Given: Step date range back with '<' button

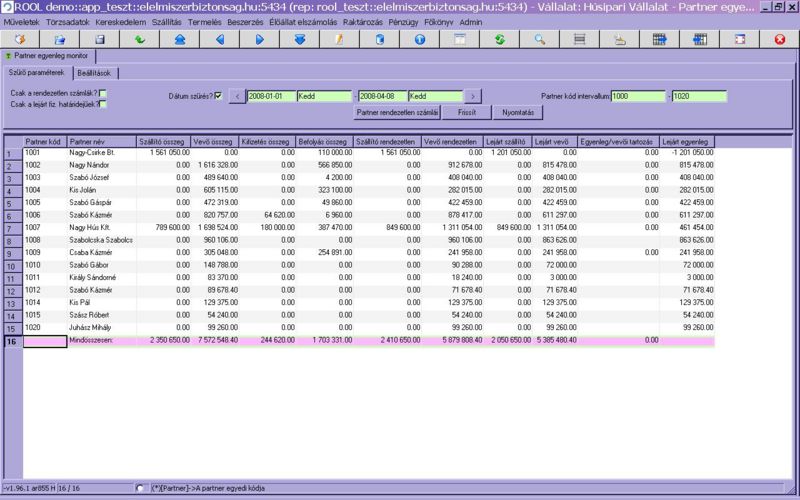Looking at the screenshot, I should 237,97.
